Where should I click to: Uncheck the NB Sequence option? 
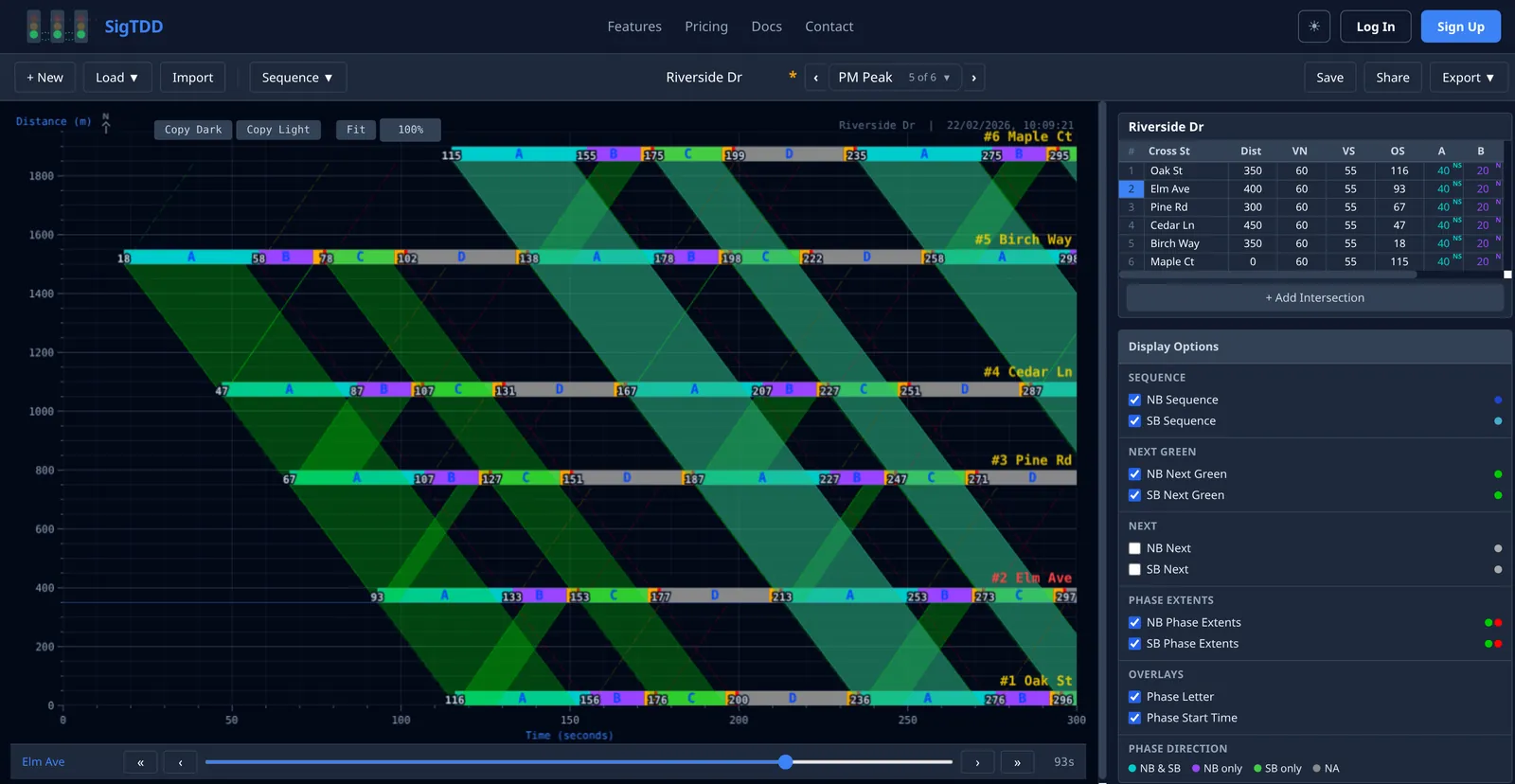1134,400
